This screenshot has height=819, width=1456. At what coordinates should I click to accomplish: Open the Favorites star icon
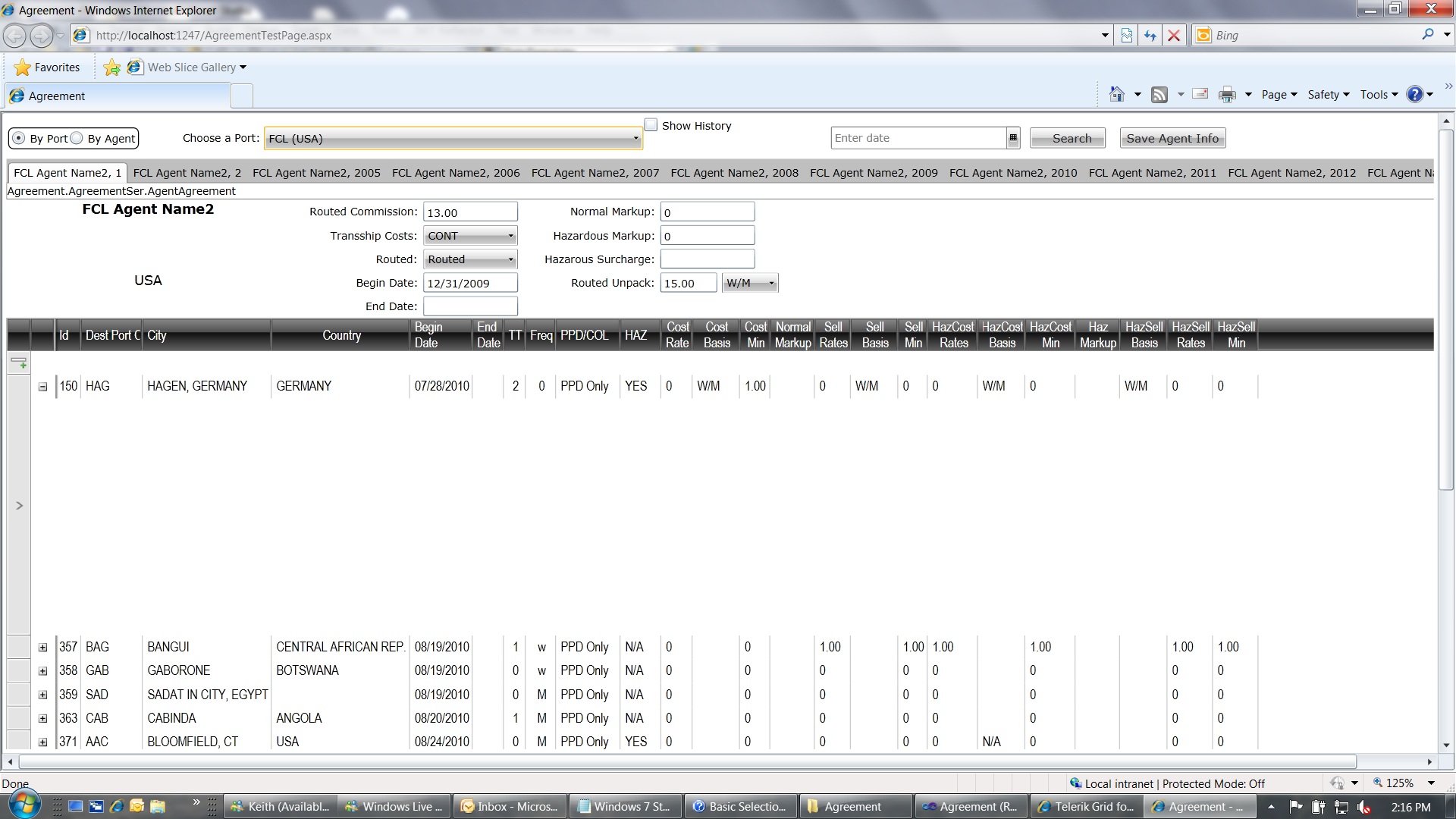[x=23, y=67]
